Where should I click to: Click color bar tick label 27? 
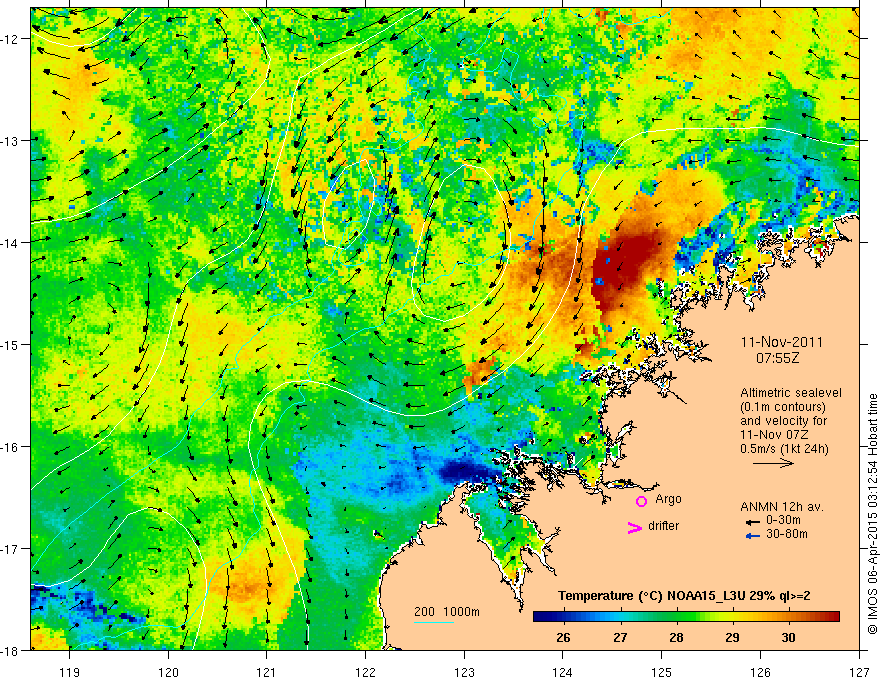click(620, 638)
